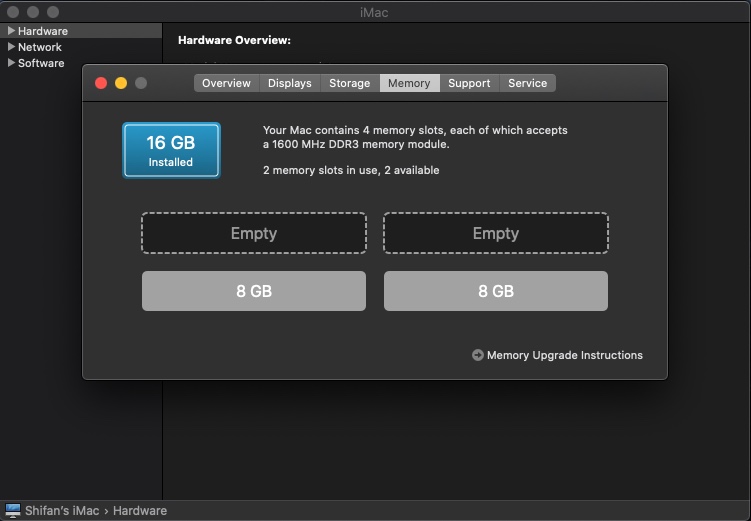Select Software in the sidebar
This screenshot has width=751, height=521.
click(x=41, y=63)
